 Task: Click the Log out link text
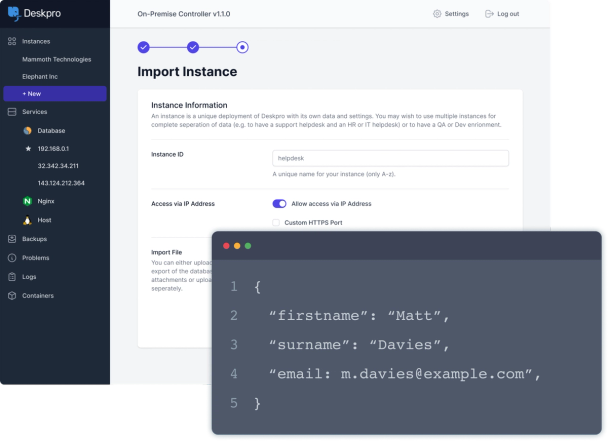coord(508,14)
